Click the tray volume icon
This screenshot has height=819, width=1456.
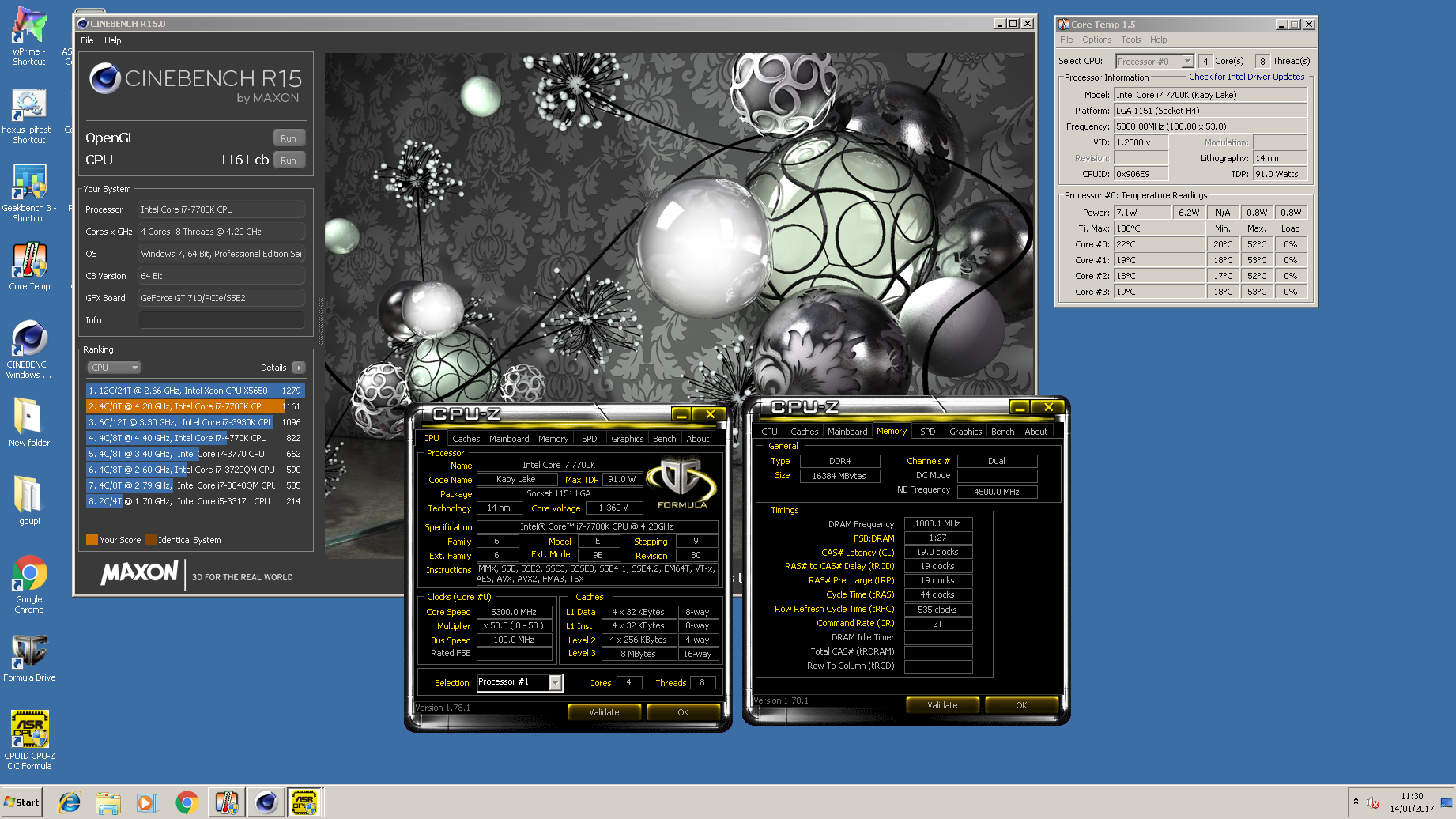click(1373, 802)
